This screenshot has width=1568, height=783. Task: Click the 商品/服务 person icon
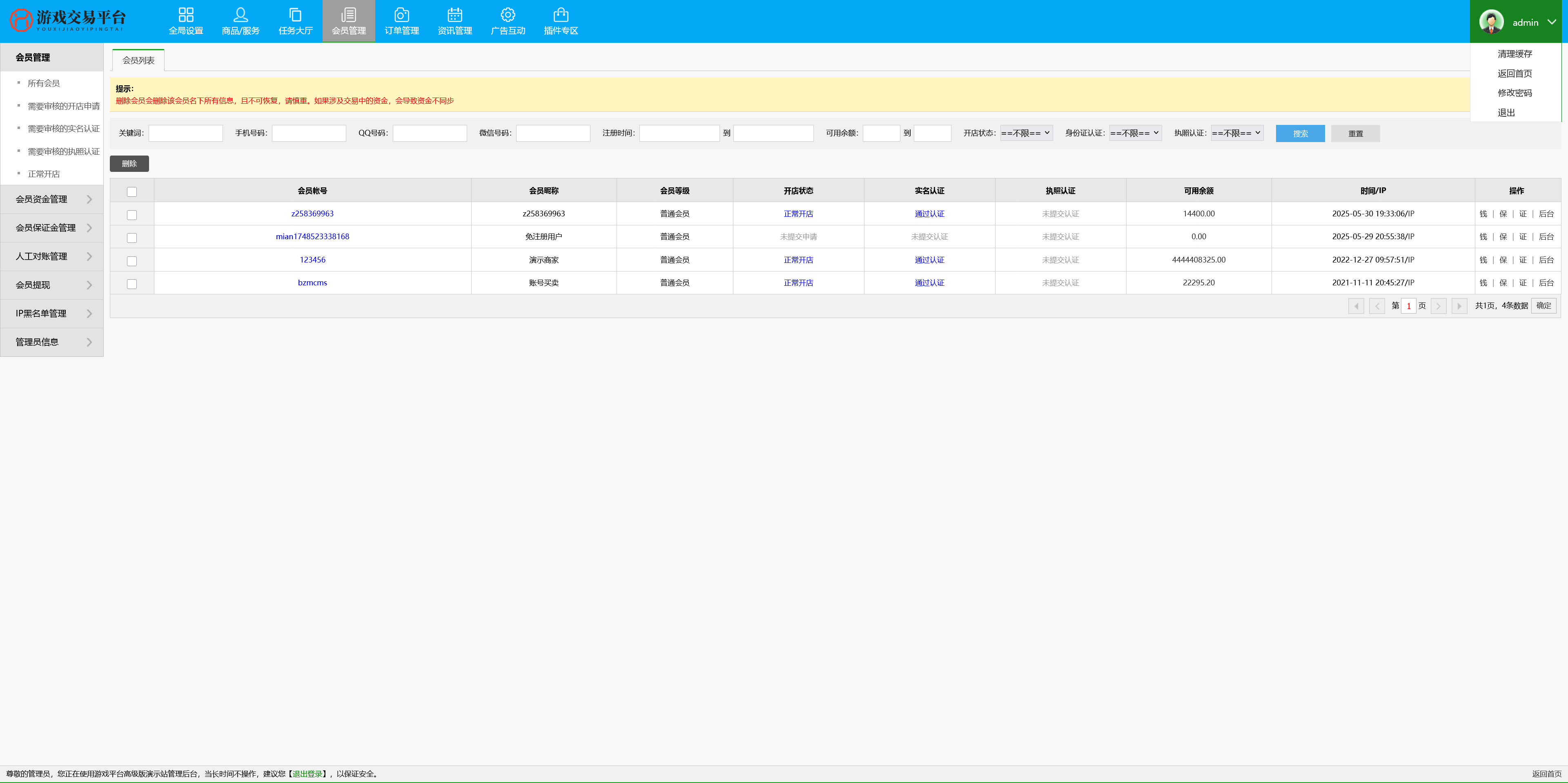pos(241,15)
